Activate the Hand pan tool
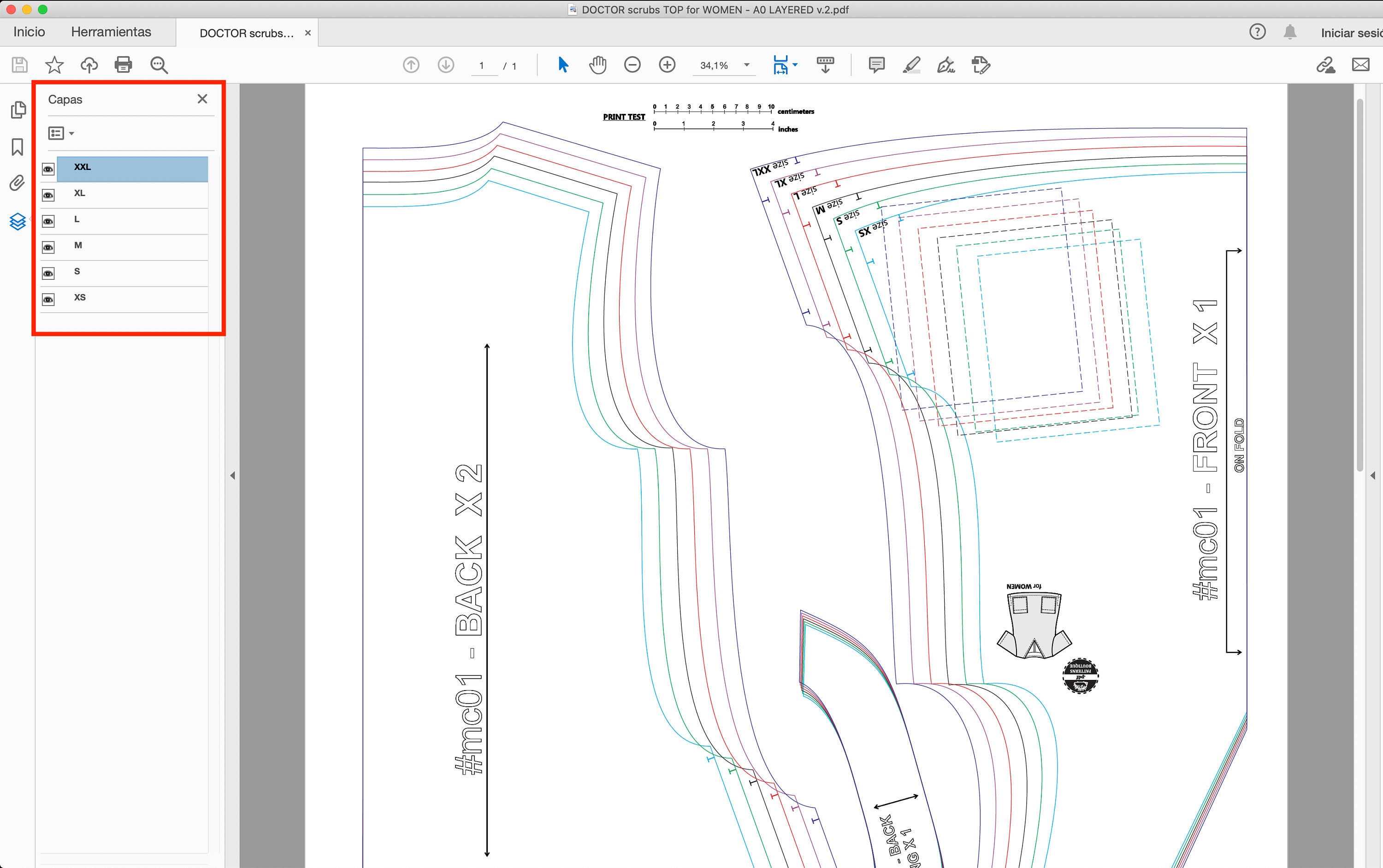Image resolution: width=1383 pixels, height=868 pixels. coord(597,65)
